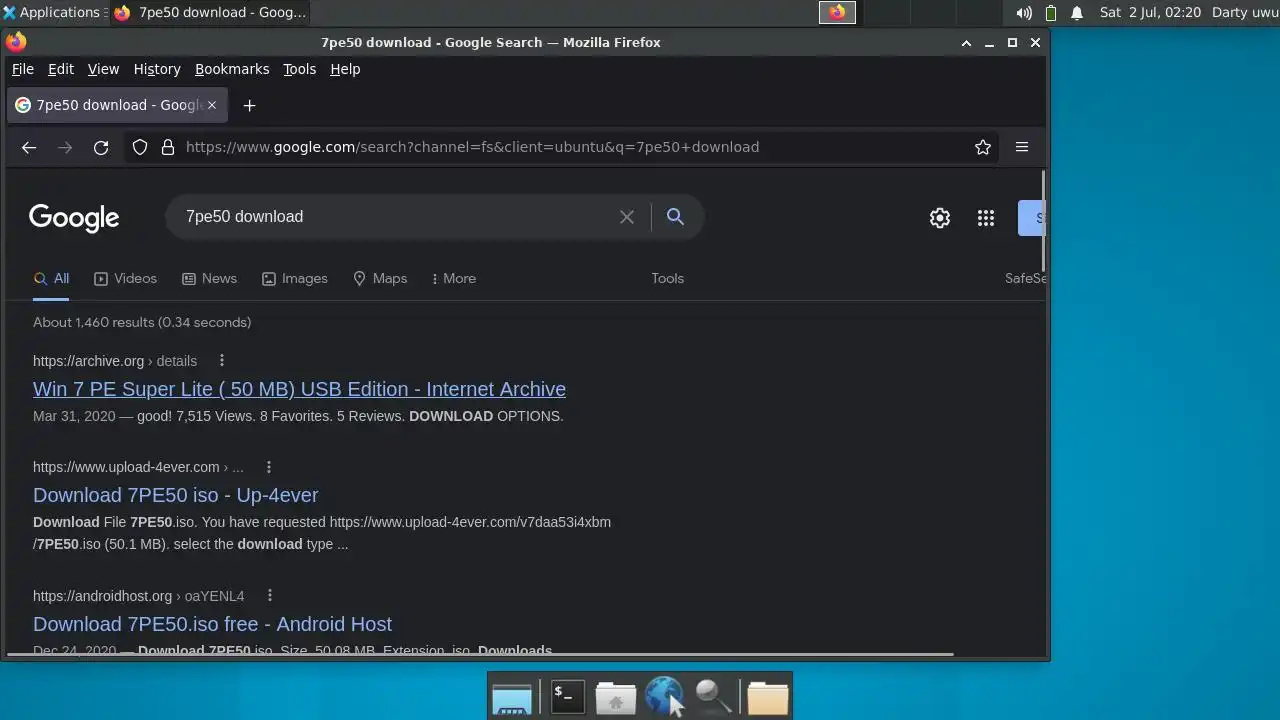This screenshot has width=1280, height=720.
Task: Open Google quick settings gear
Action: click(x=940, y=218)
